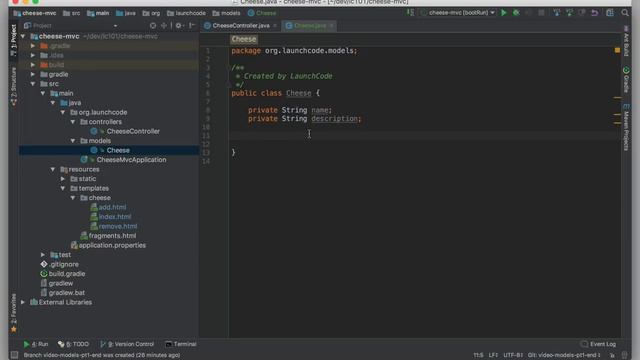This screenshot has width=640, height=360.
Task: Open the Favorites tool window
Action: tap(13, 313)
